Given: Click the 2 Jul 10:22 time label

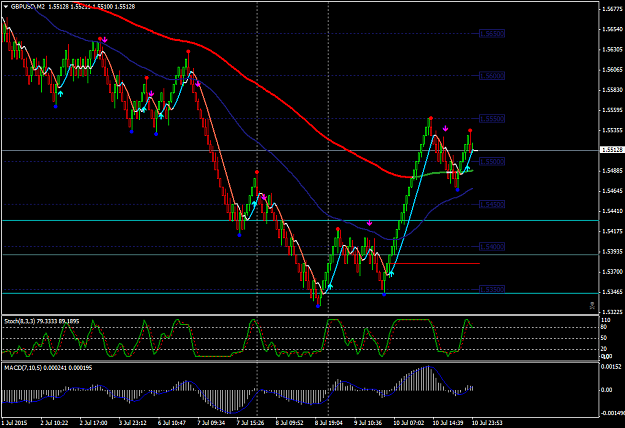Looking at the screenshot, I should (54, 422).
